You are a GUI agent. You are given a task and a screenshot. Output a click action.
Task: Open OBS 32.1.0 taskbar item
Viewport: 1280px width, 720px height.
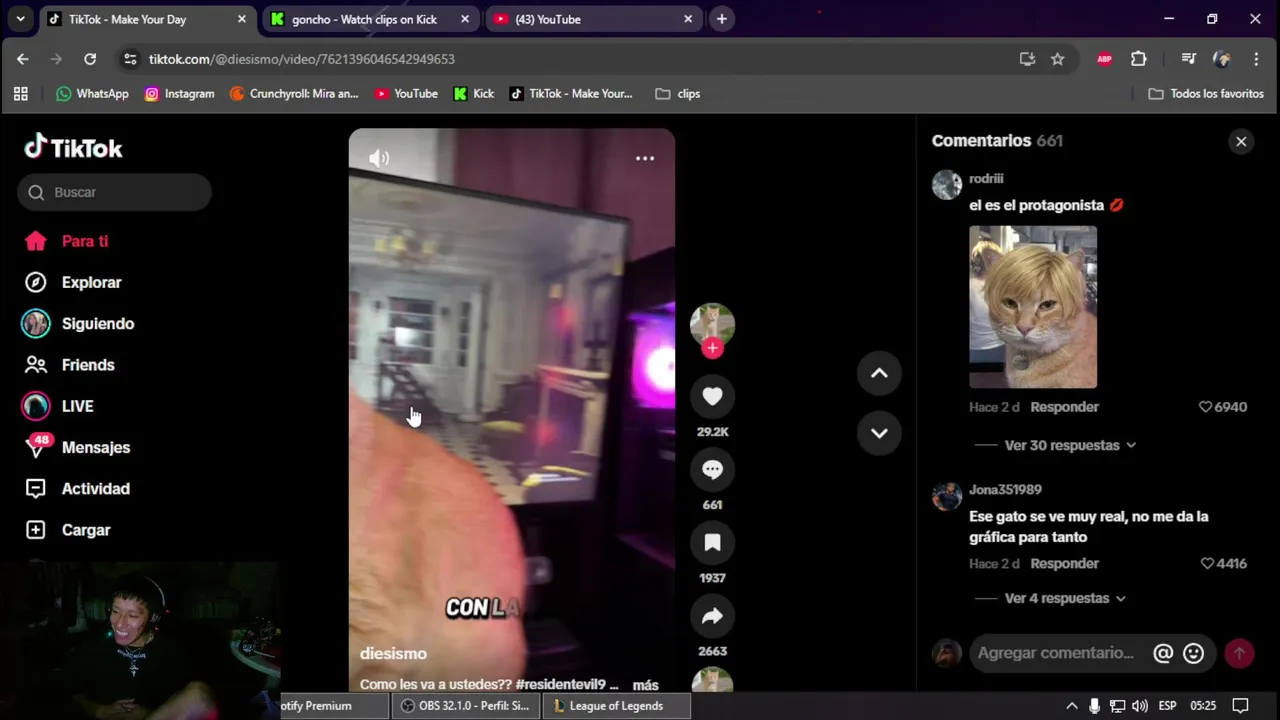point(465,706)
